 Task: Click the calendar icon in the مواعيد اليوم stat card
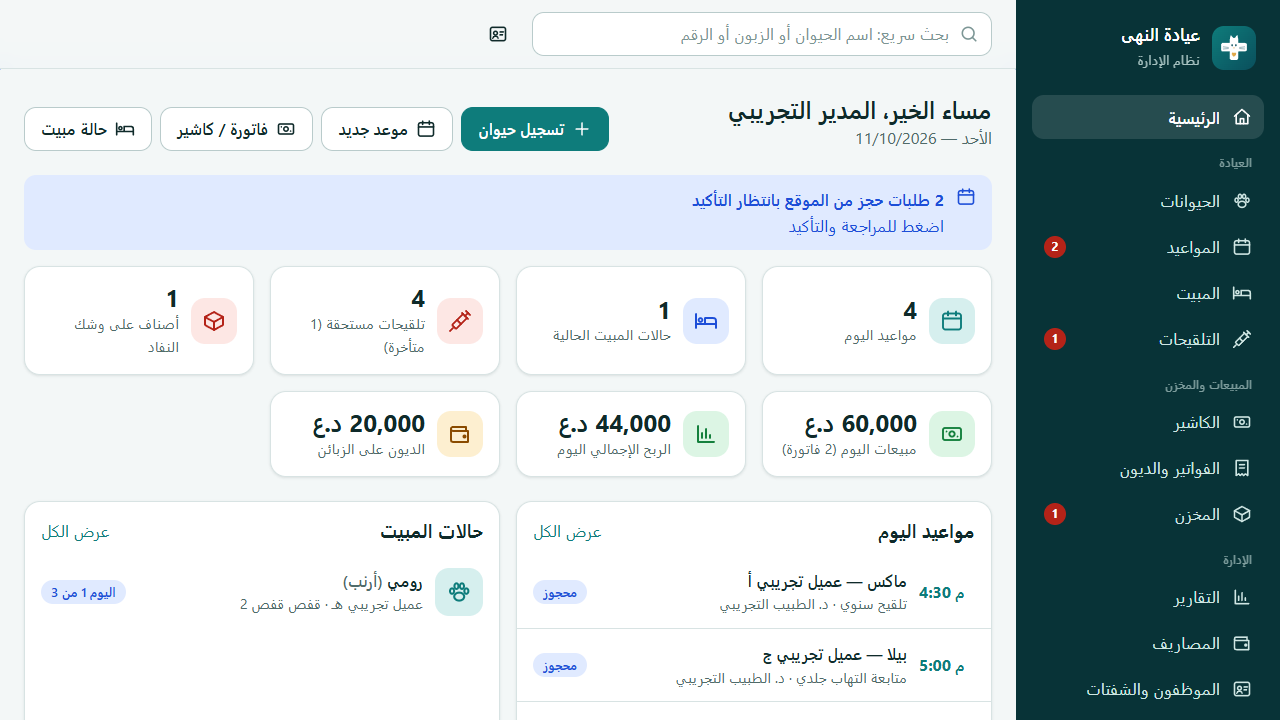pos(952,320)
